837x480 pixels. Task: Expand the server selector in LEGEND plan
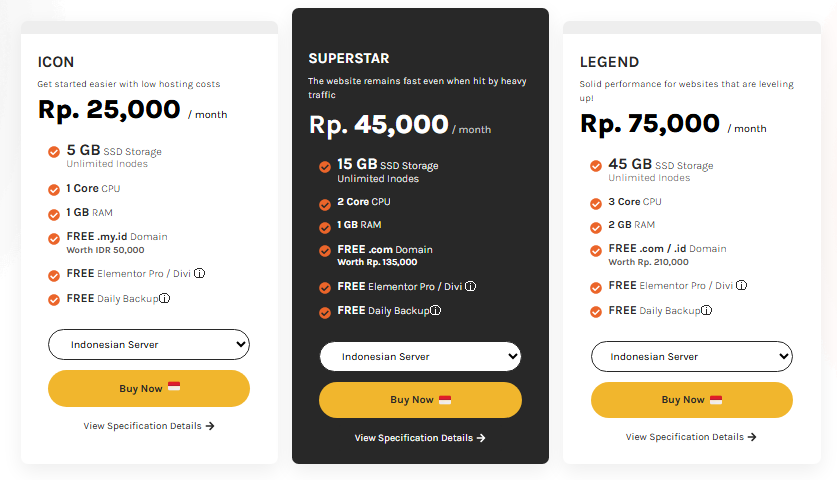coord(691,357)
